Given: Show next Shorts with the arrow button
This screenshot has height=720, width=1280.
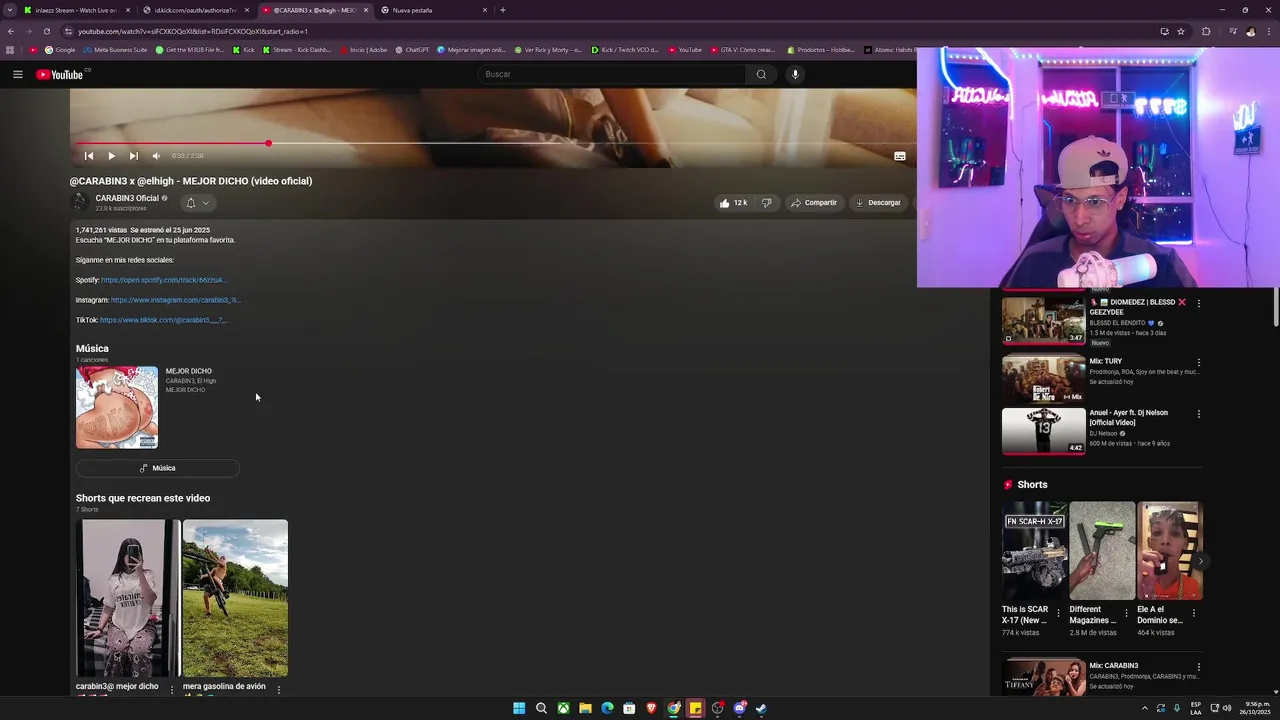Looking at the screenshot, I should [1200, 561].
